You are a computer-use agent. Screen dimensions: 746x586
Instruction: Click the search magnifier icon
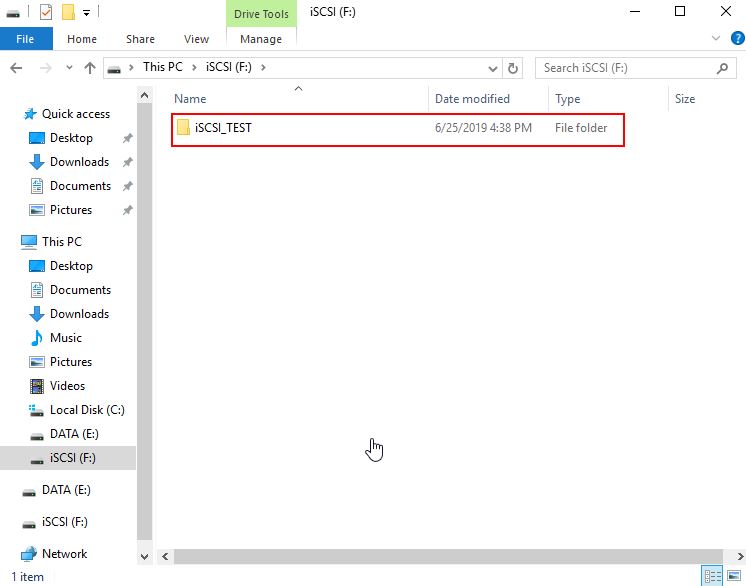pyautogui.click(x=722, y=68)
